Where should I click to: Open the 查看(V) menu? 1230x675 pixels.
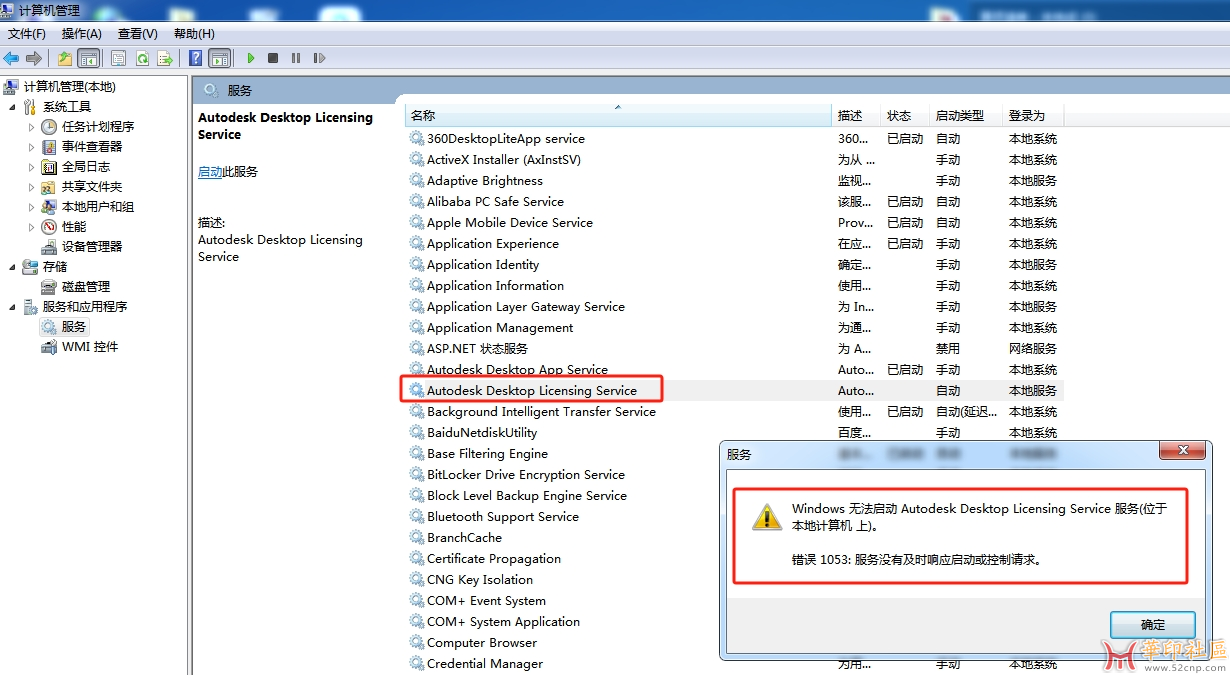pyautogui.click(x=138, y=34)
